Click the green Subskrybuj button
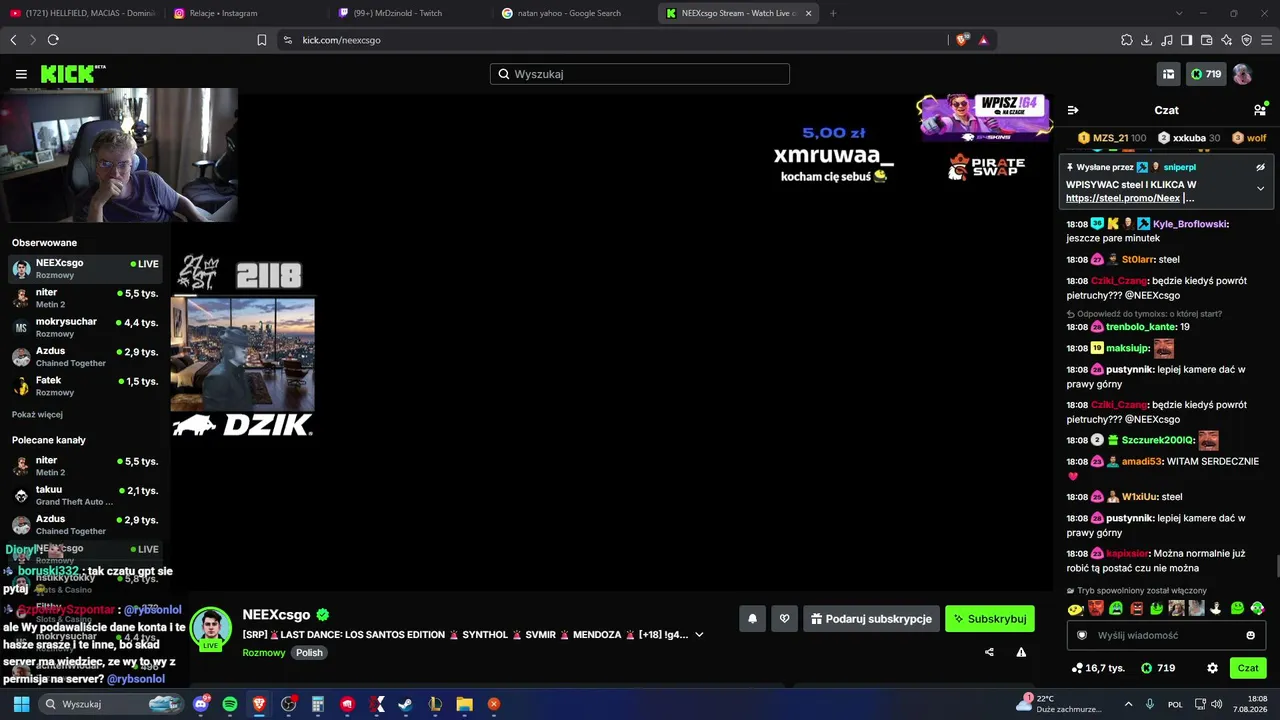Viewport: 1280px width, 720px height. click(990, 619)
